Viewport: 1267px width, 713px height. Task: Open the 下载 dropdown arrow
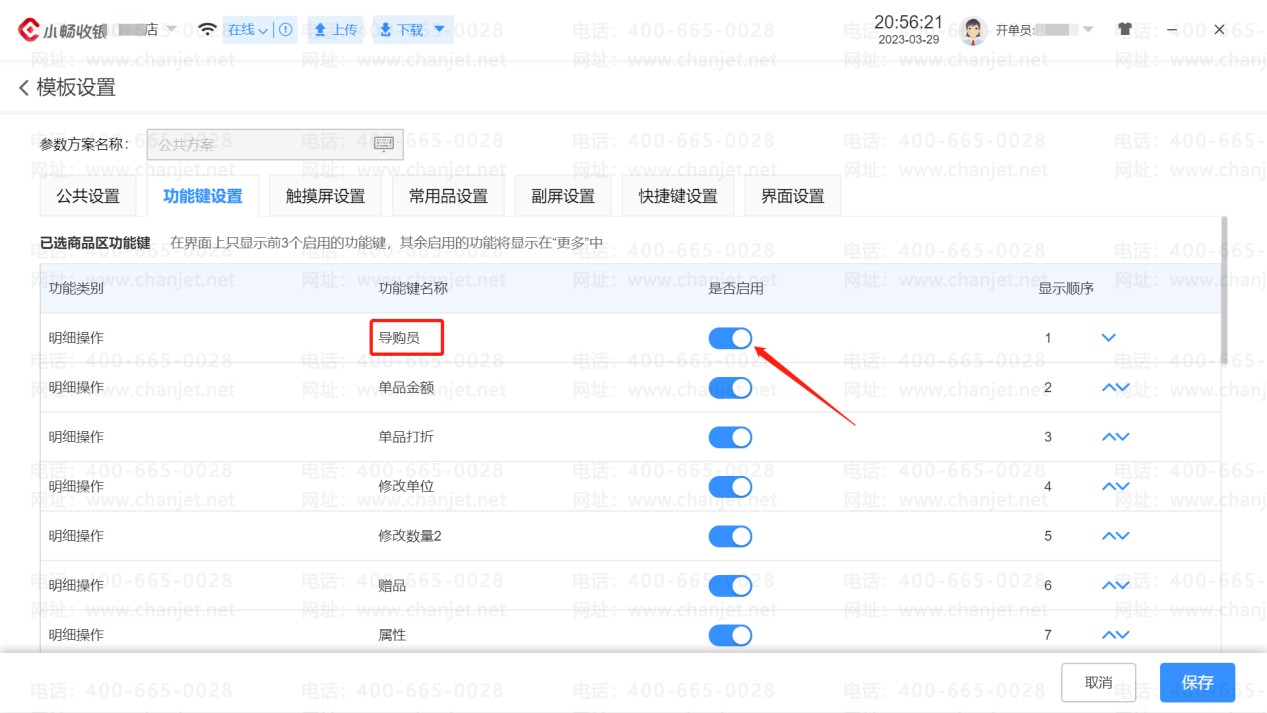click(439, 29)
